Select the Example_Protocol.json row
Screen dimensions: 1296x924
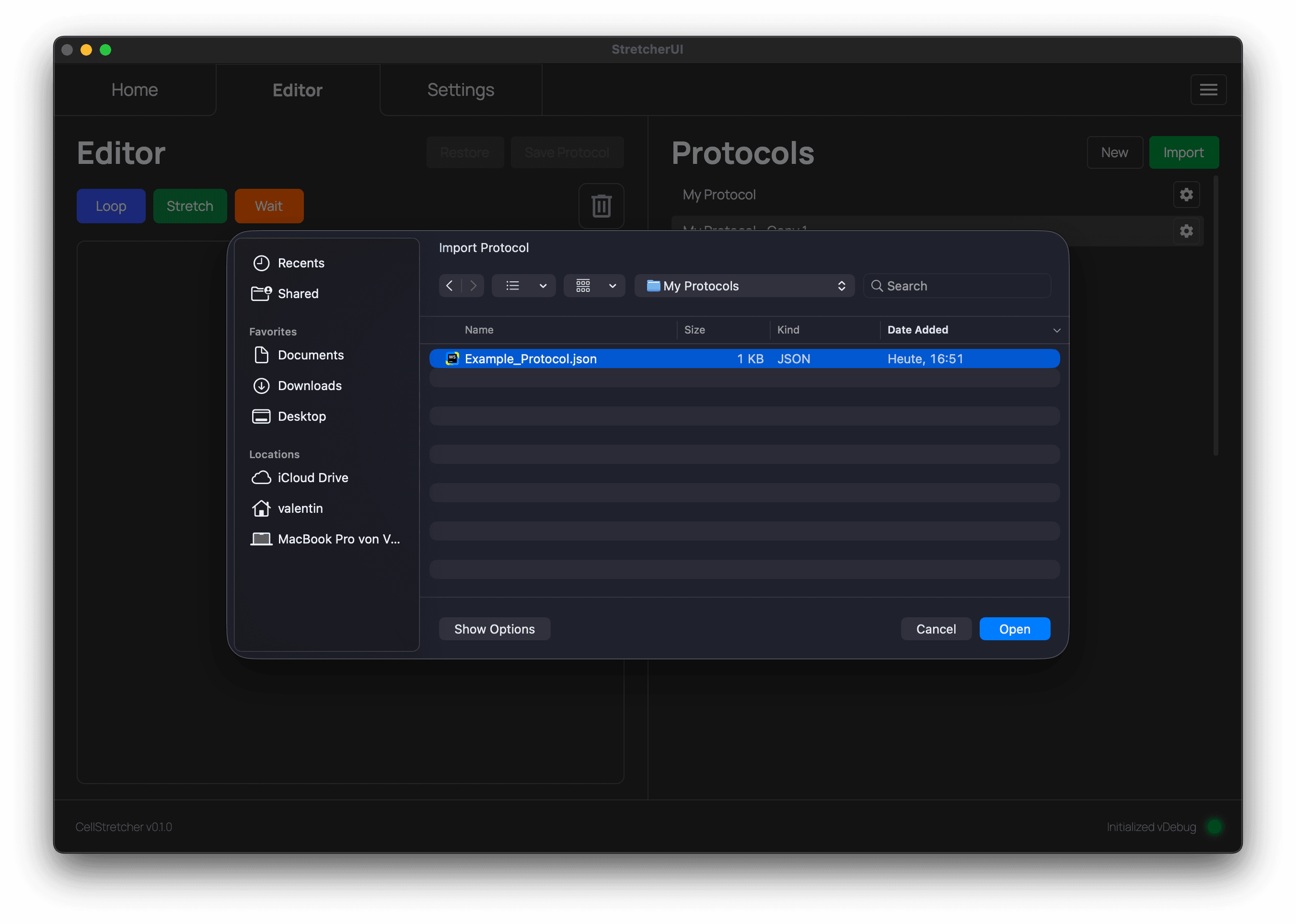tap(744, 358)
